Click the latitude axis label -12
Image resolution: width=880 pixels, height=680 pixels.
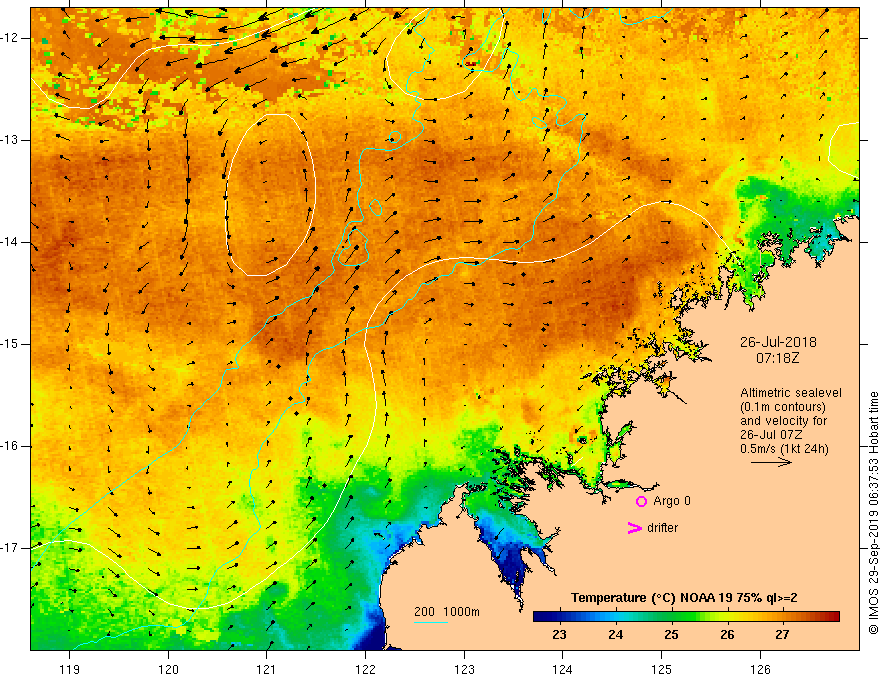[10, 38]
